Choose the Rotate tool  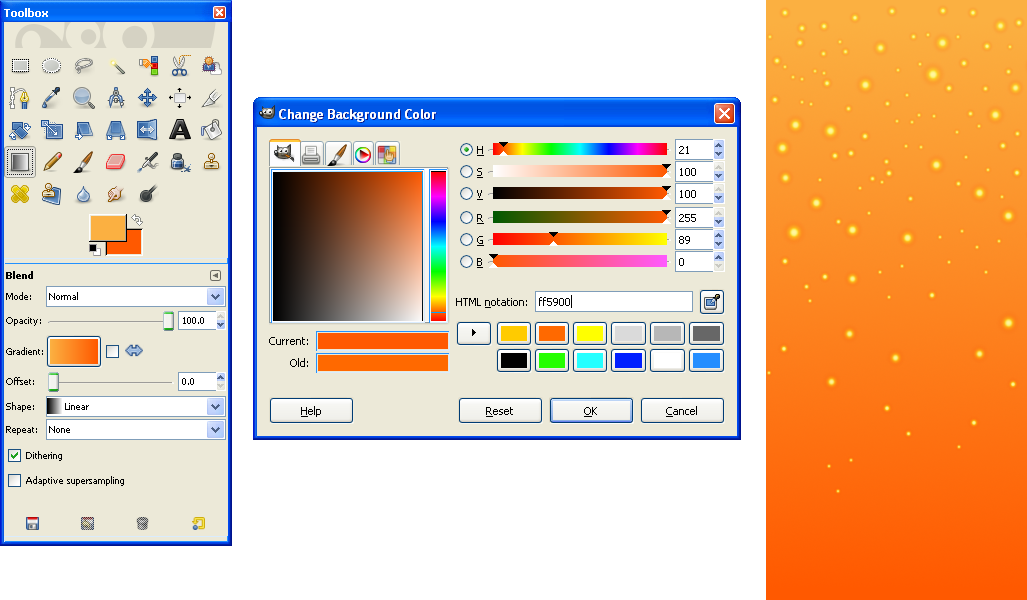coord(20,130)
